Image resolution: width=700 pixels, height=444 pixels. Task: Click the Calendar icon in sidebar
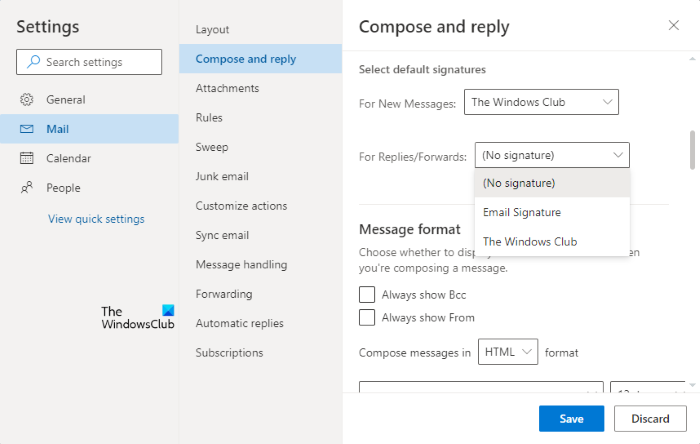tap(27, 158)
